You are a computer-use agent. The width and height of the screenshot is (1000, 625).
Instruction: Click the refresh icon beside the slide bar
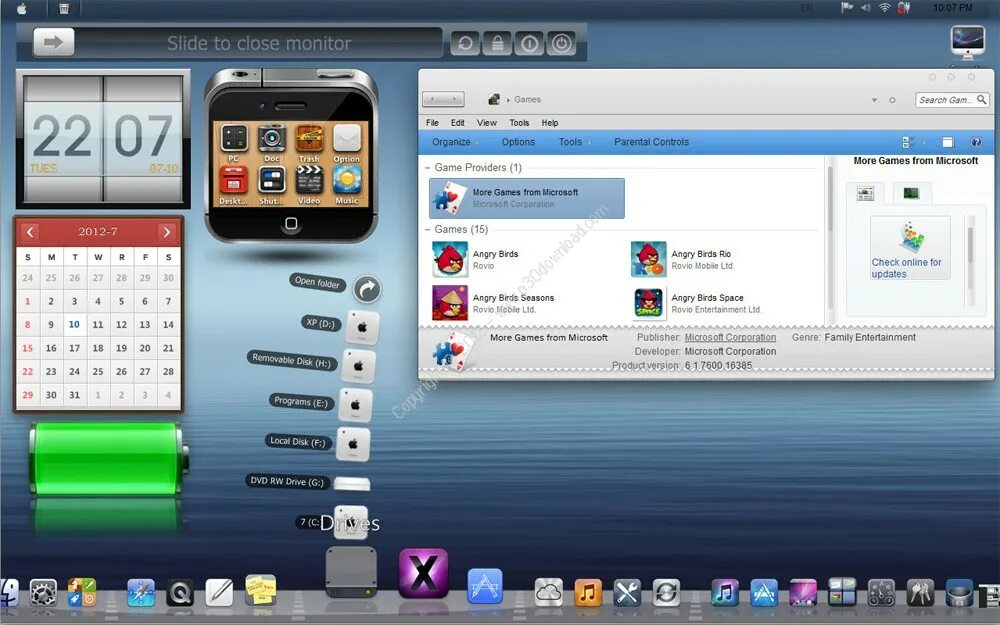pyautogui.click(x=465, y=43)
